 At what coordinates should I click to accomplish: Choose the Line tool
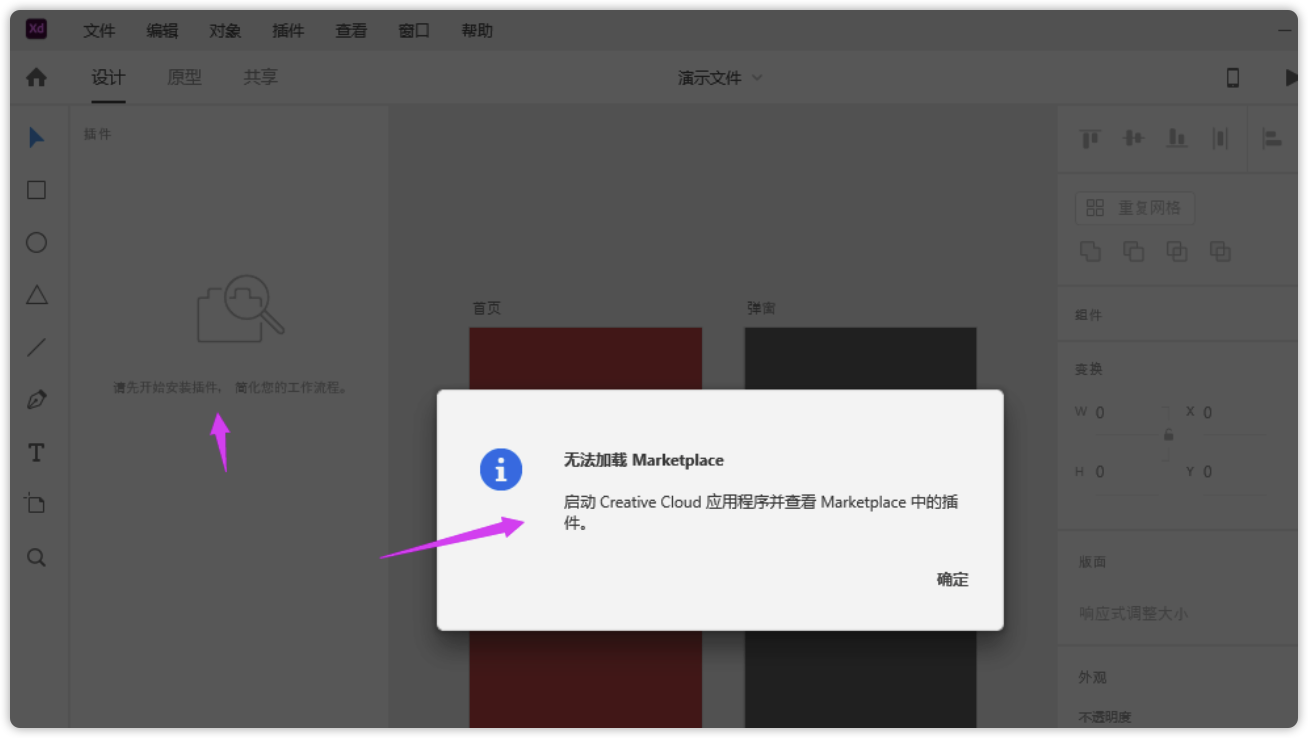36,348
